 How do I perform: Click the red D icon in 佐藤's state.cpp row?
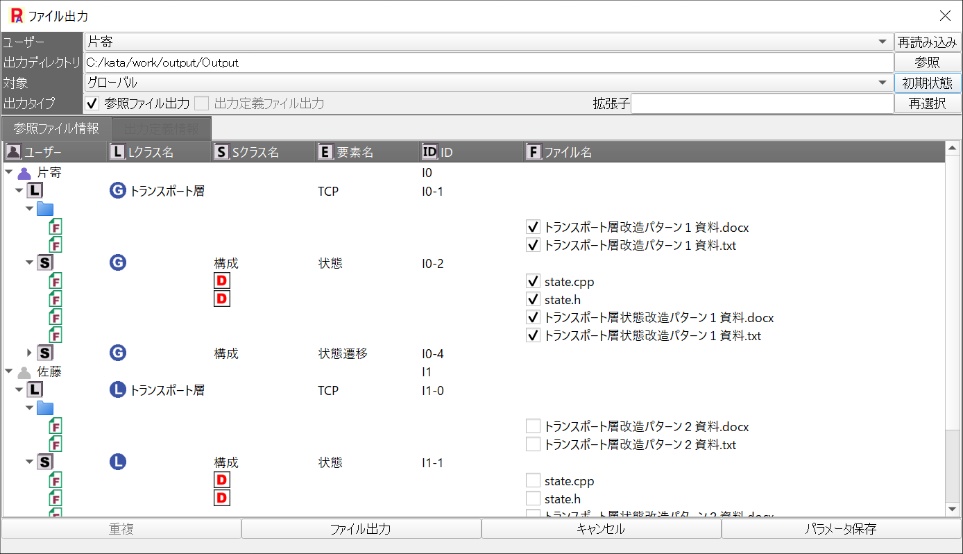point(222,480)
